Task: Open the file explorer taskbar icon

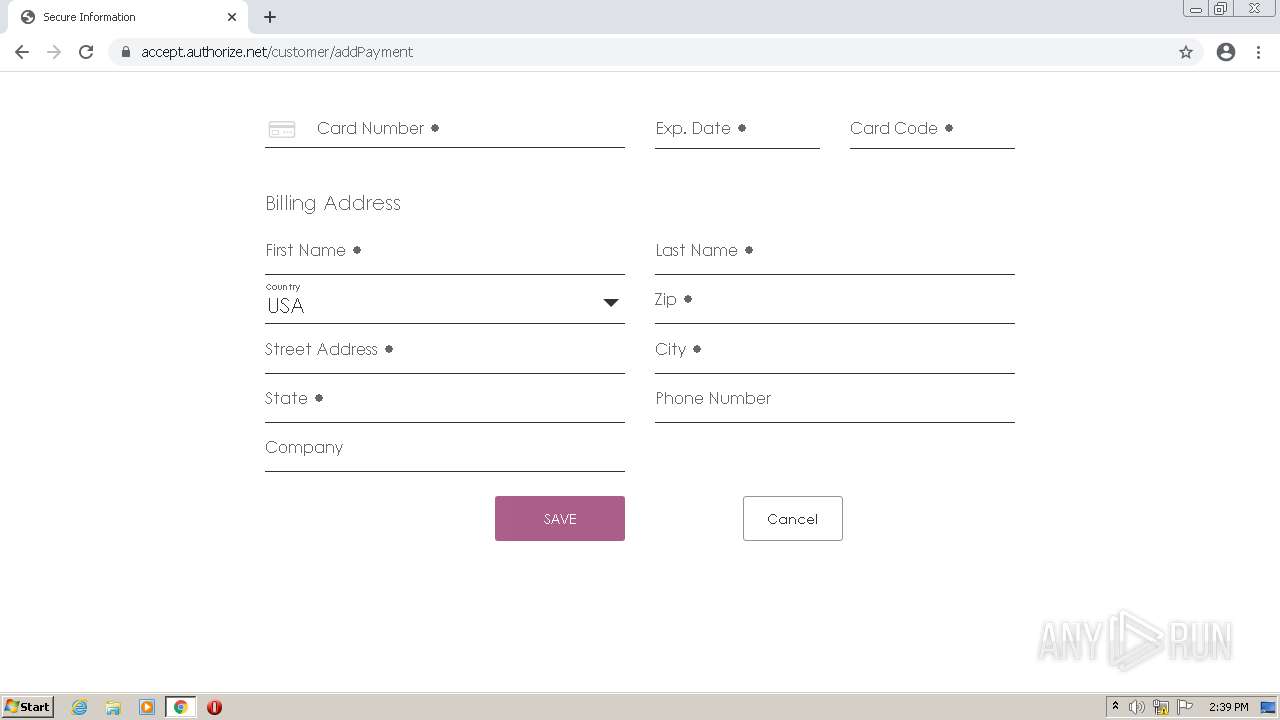Action: point(113,707)
